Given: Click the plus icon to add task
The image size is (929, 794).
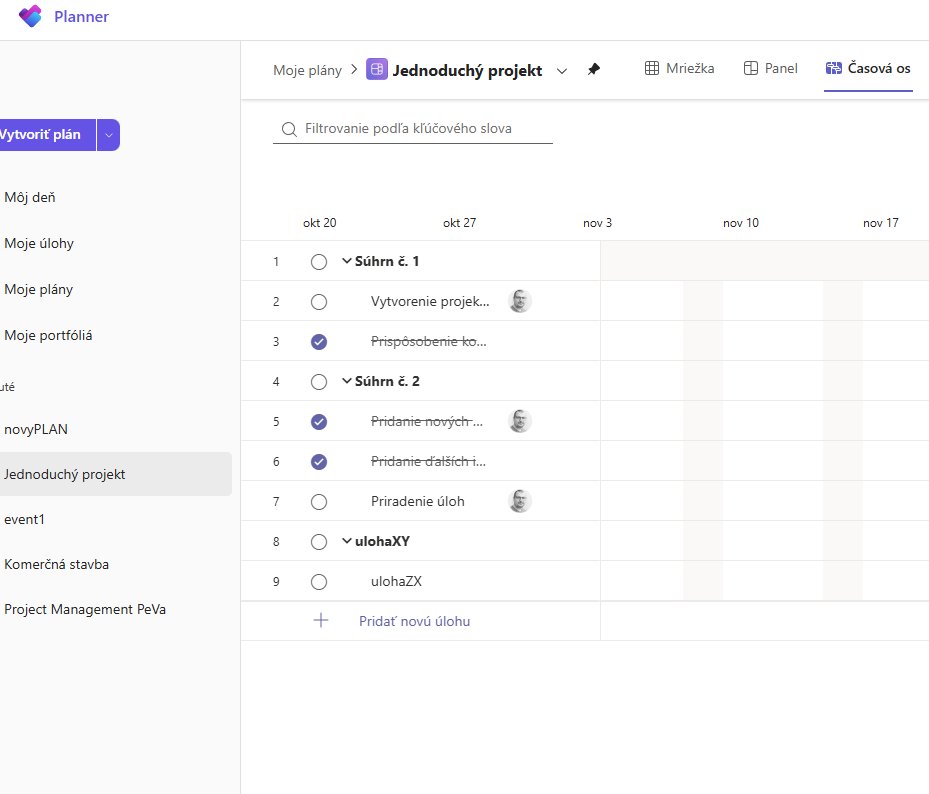Looking at the screenshot, I should 321,620.
